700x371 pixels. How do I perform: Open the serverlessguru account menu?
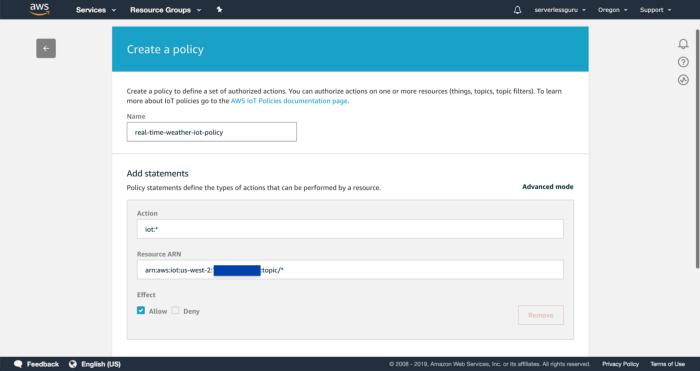560,10
